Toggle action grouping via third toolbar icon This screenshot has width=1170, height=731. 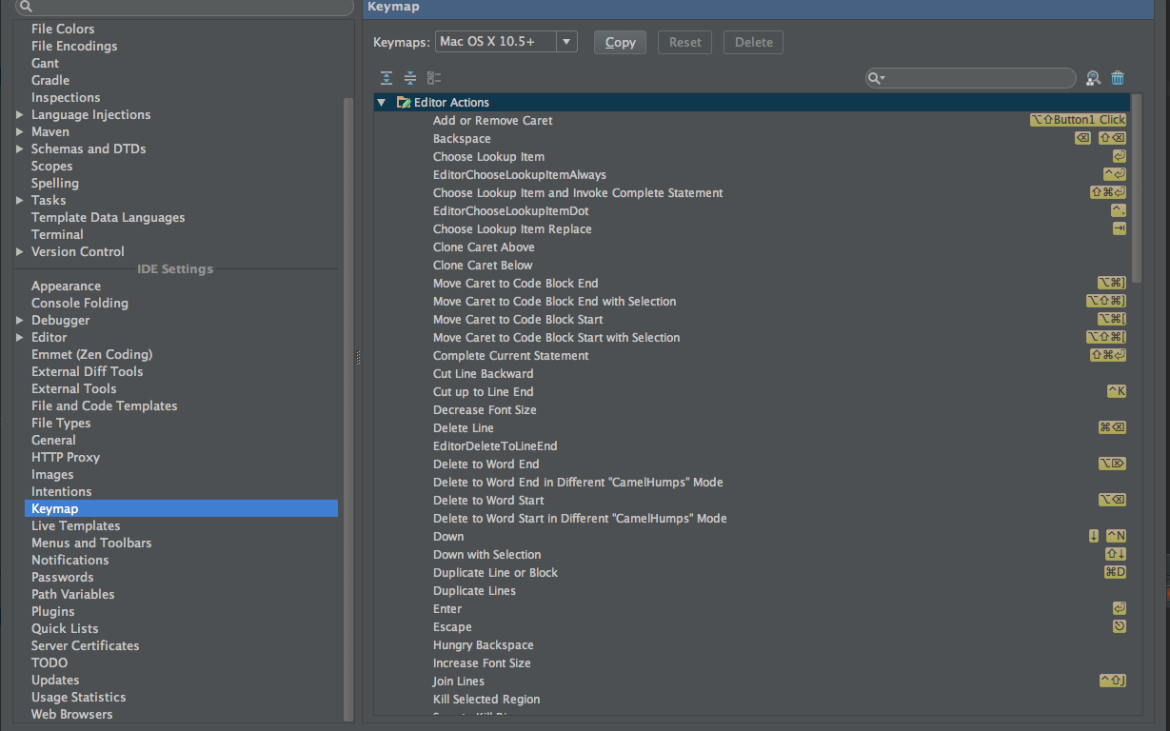pos(434,77)
